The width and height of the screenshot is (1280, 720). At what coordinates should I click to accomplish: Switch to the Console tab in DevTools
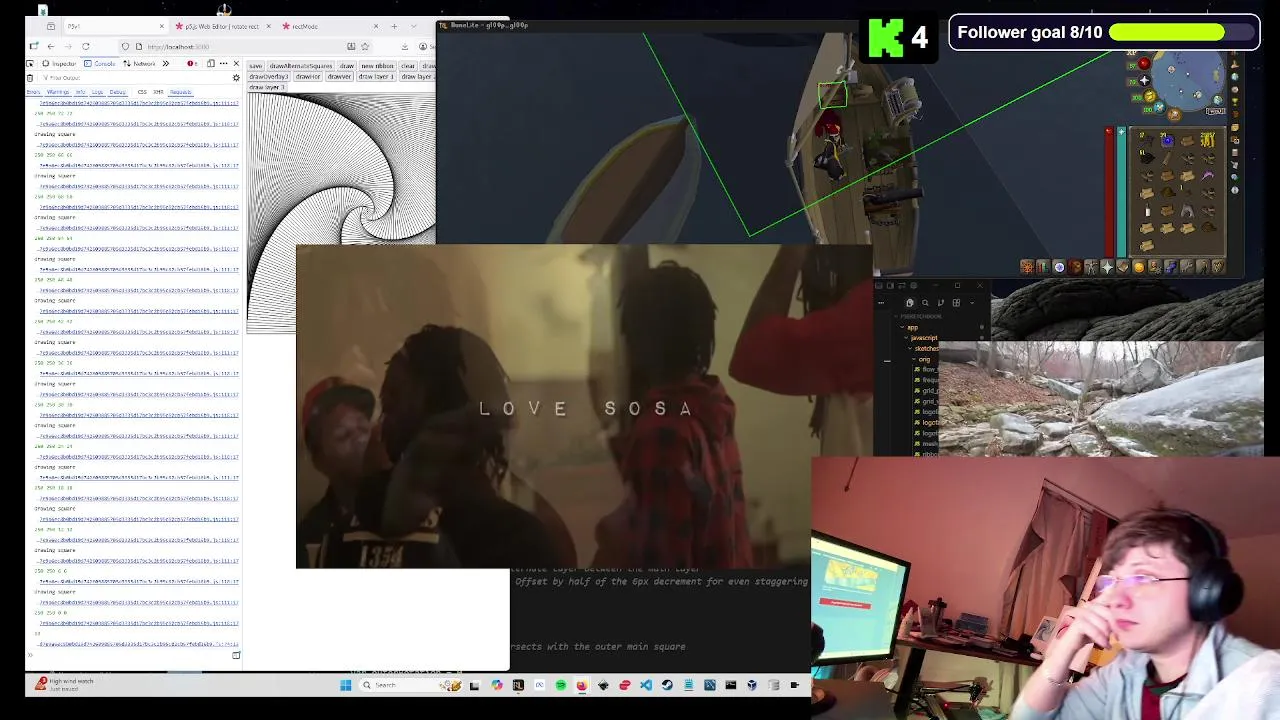point(99,64)
